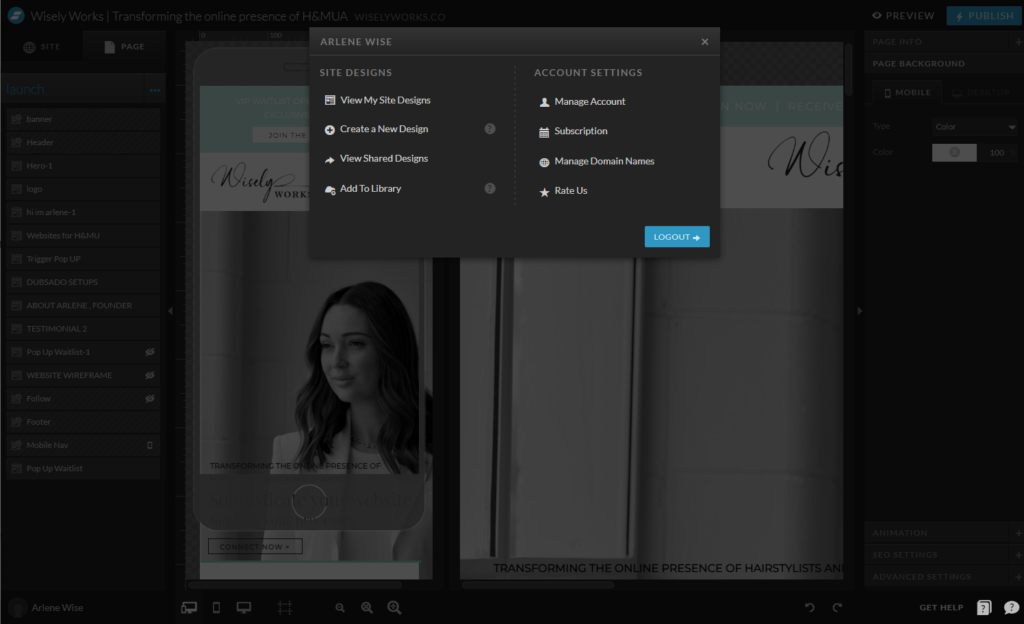Click the View My Site Designs icon
Screen dimensions: 1024x624
point(330,100)
